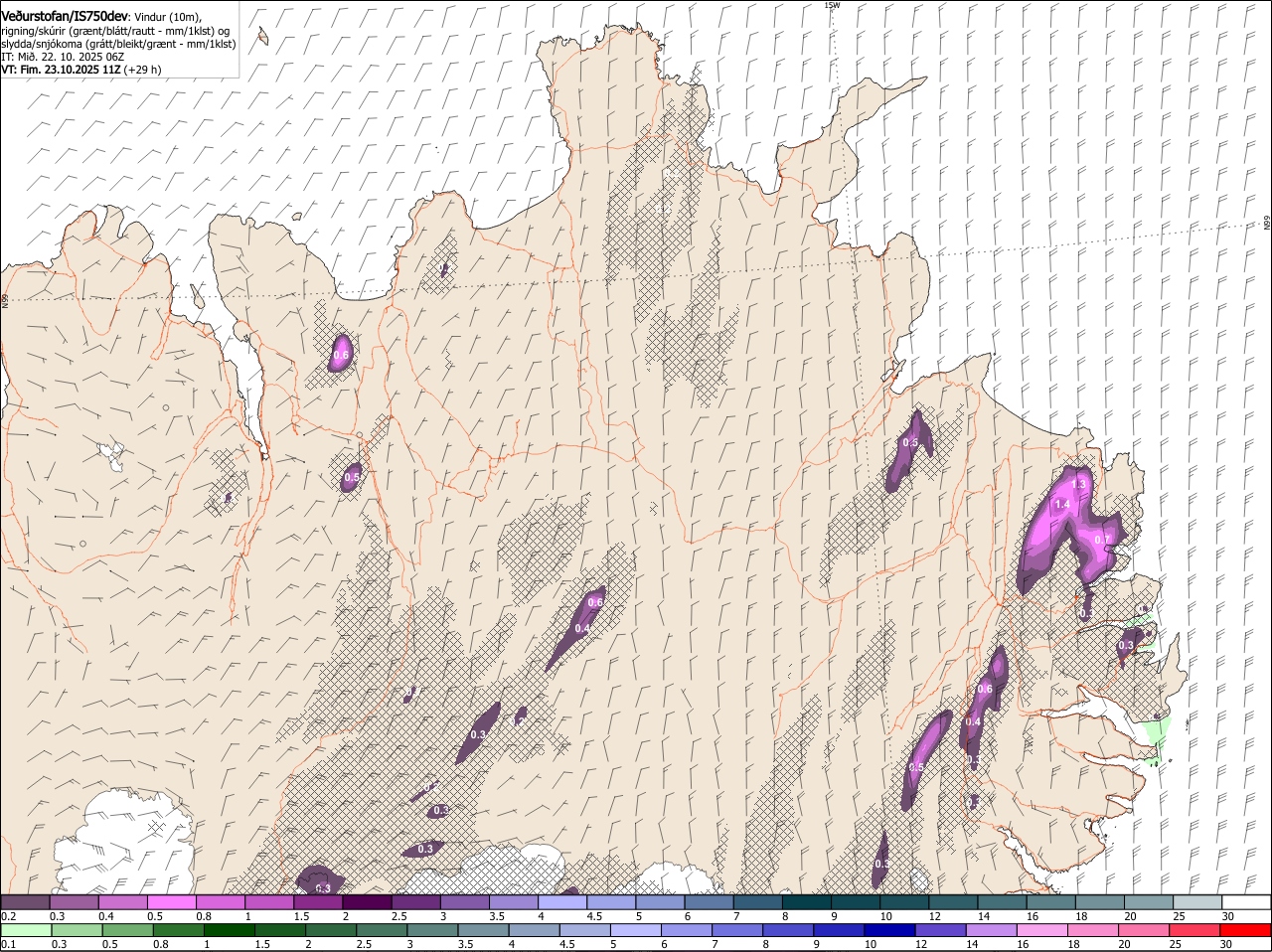Screen dimensions: 1272x952
Task: Pick the slate blue 6 swatch in upper legend row
Action: coord(709,902)
